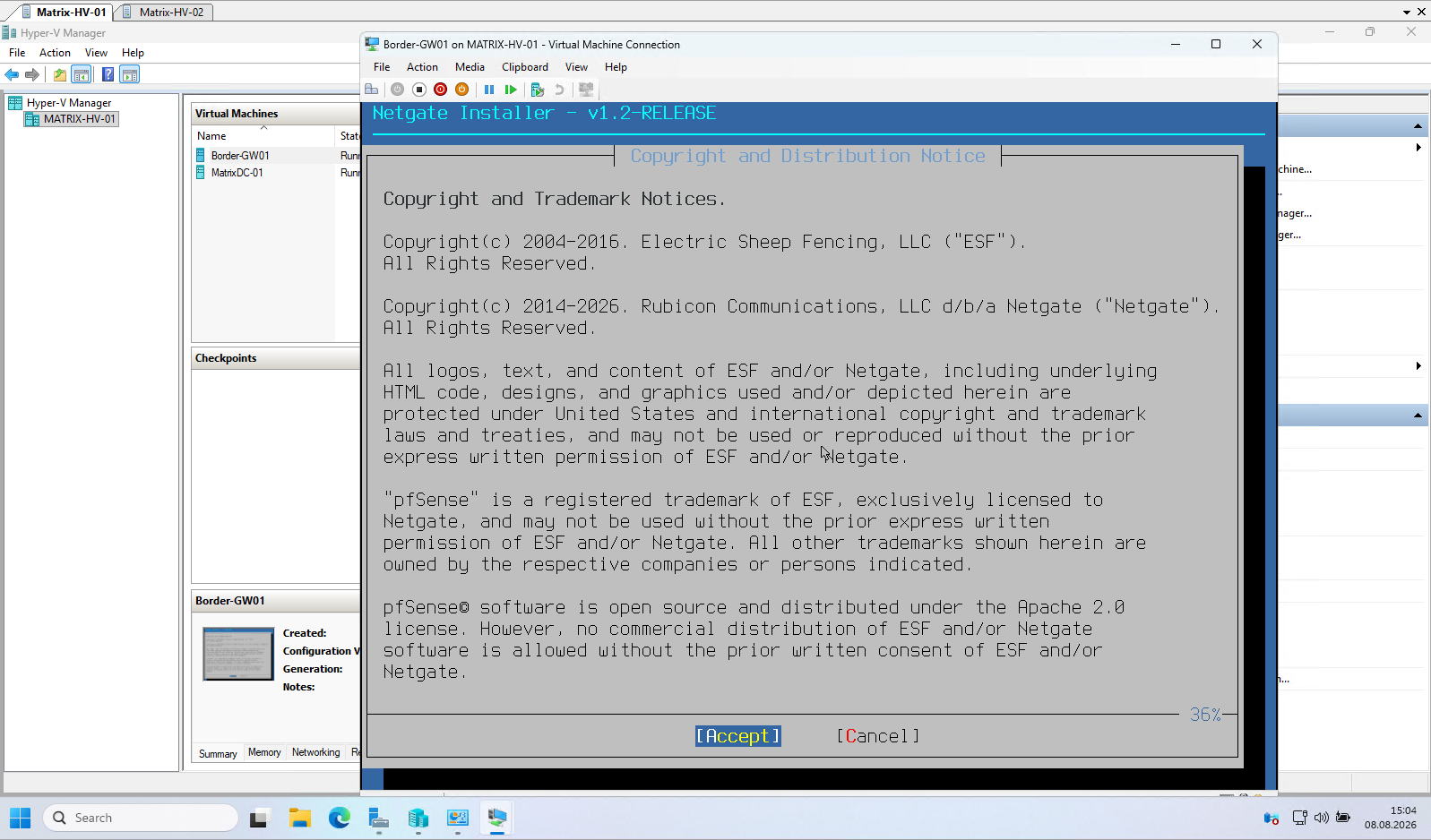Click volume speaker tray icon
This screenshot has width=1431, height=840.
coord(1322,818)
